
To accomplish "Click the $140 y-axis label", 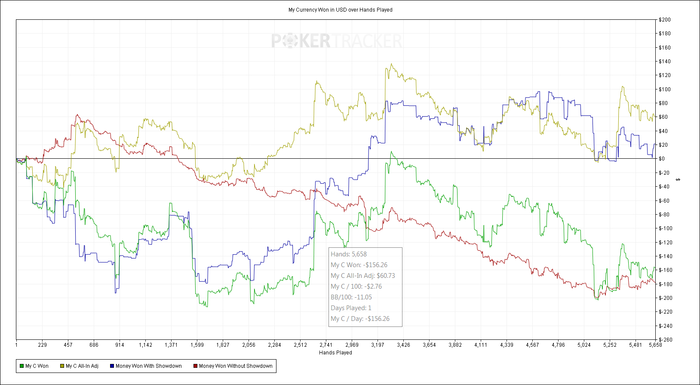I will pyautogui.click(x=664, y=61).
